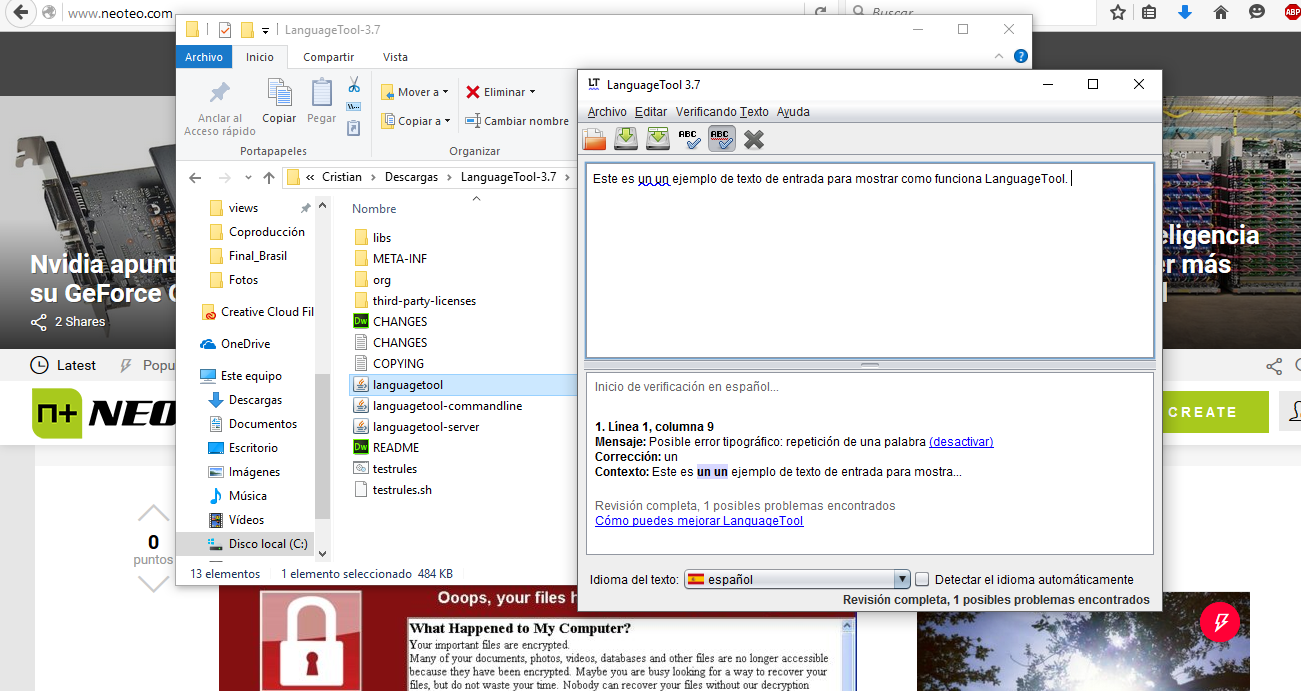Viewport: 1301px width, 691px height.
Task: Click the ABP Adblock icon in browser
Action: [x=1292, y=12]
